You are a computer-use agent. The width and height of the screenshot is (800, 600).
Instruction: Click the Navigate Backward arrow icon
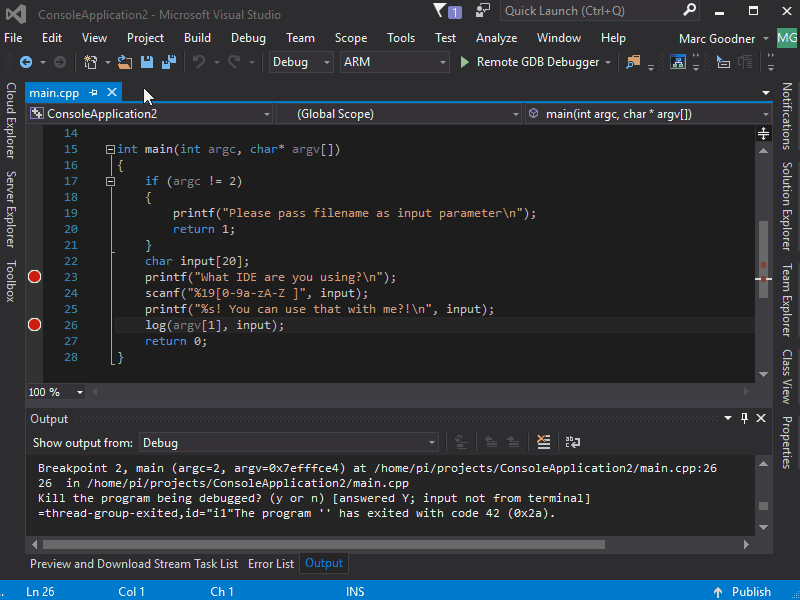(x=25, y=62)
